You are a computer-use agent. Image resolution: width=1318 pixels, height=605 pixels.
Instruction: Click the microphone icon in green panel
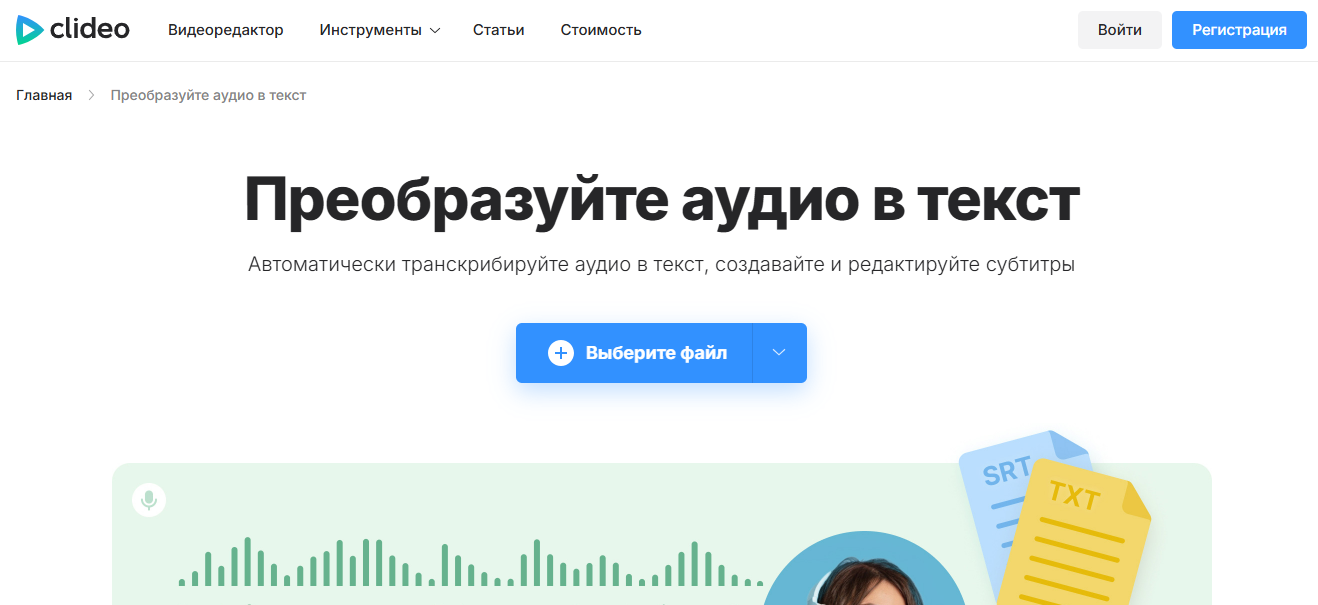point(149,499)
